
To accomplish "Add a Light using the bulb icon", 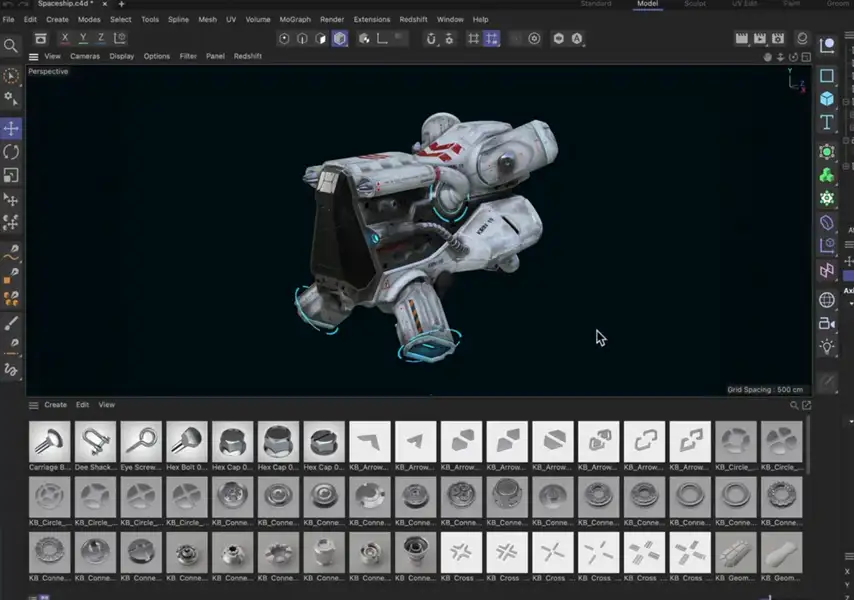I will point(828,346).
